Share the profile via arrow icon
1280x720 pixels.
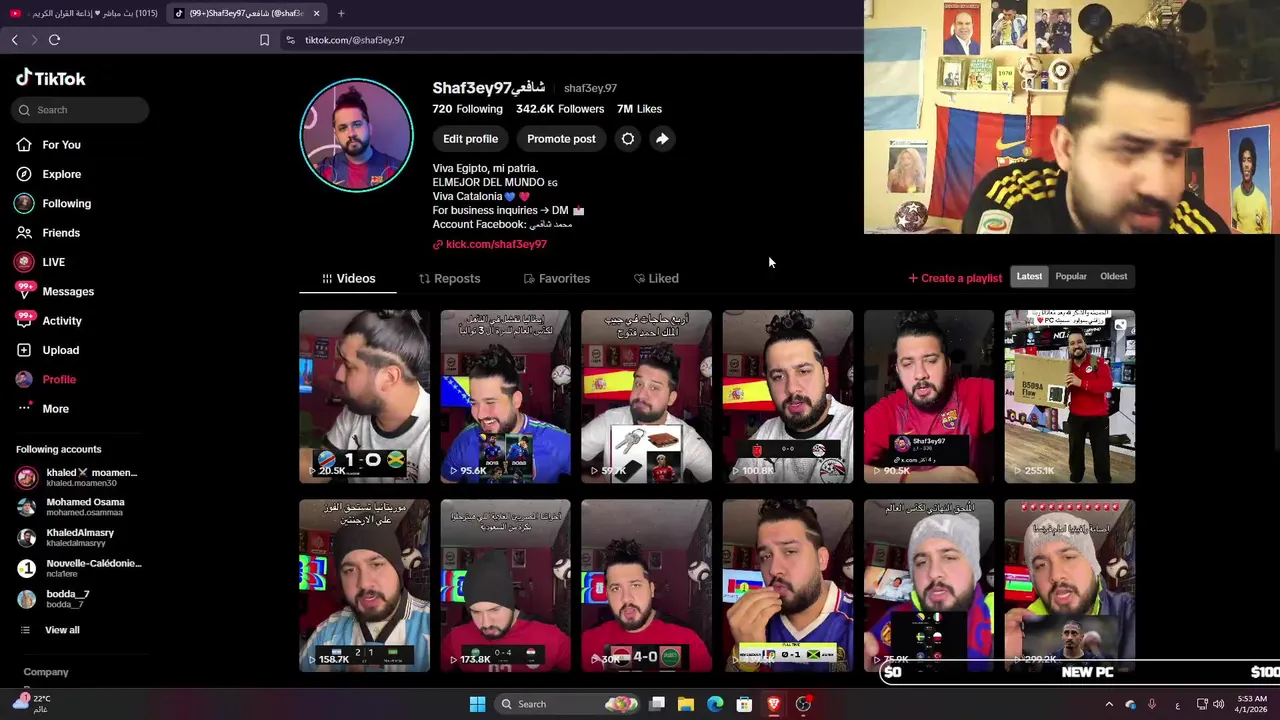pos(662,139)
